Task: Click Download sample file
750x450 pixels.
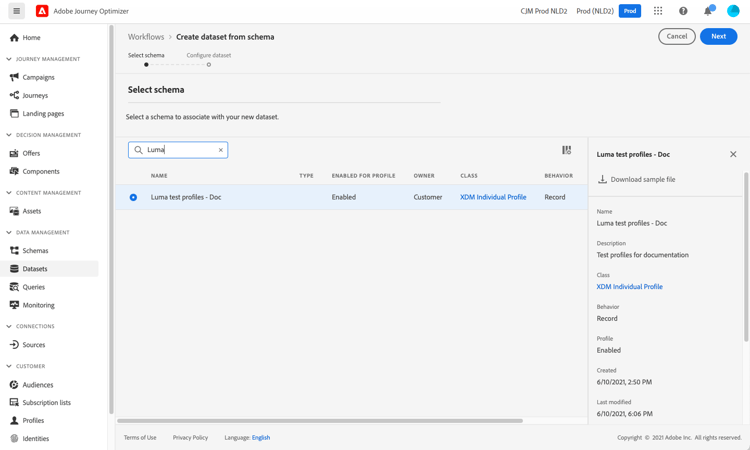Action: (643, 179)
